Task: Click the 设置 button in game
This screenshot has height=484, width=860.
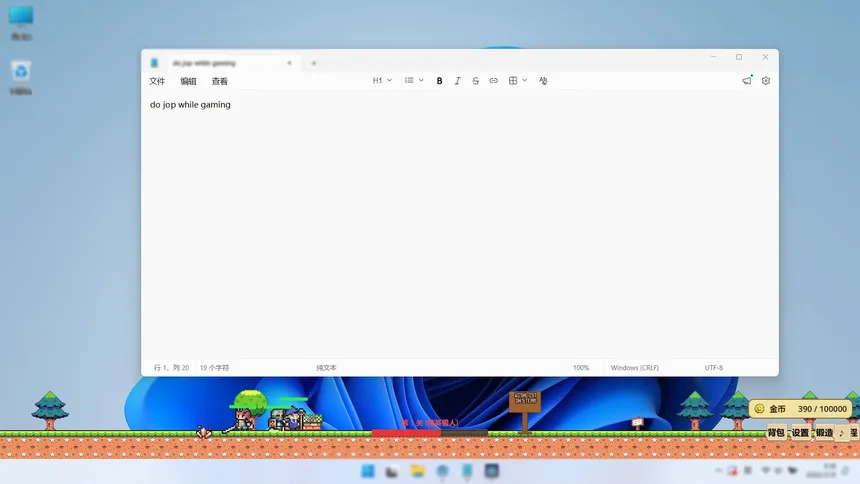Action: tap(800, 433)
